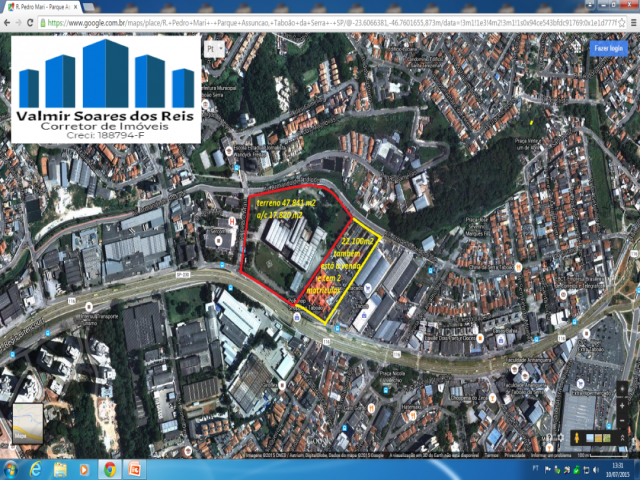
Task: Go back using the browser back arrow
Action: point(7,23)
